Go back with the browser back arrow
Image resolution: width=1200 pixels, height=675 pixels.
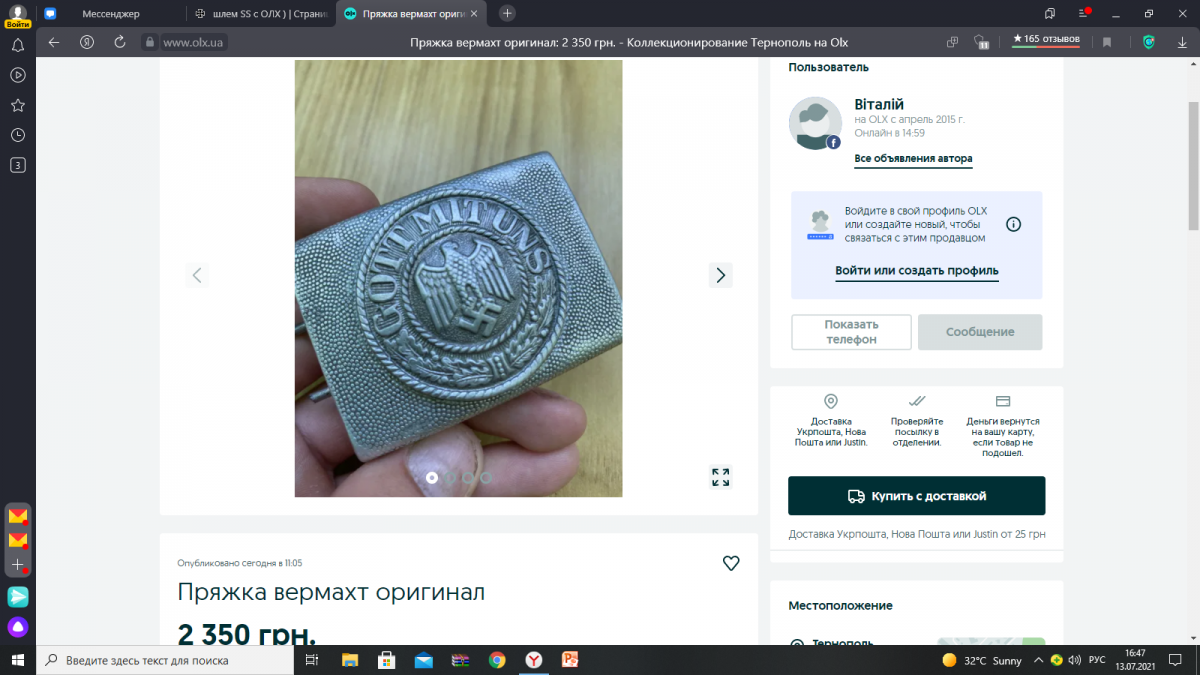pyautogui.click(x=55, y=42)
